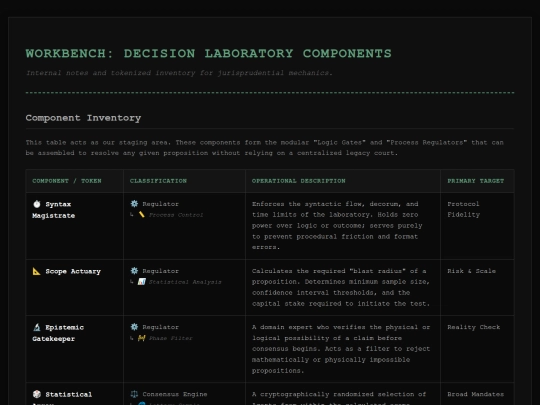Click the 'Enforces the syntactic flow' description
The height and width of the screenshot is (405, 540).
(337, 226)
